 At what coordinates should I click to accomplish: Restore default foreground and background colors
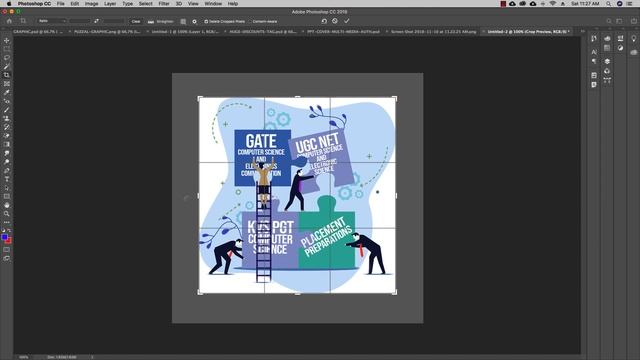[x=3, y=231]
